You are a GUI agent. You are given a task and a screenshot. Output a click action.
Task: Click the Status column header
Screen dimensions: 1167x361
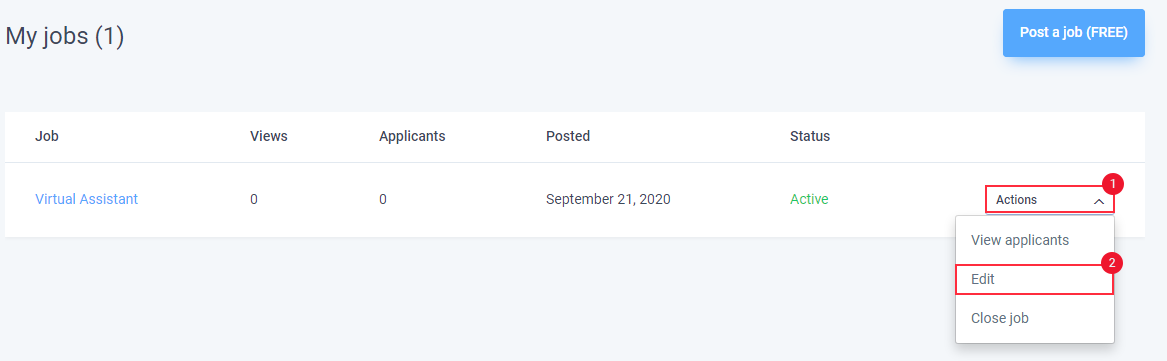coord(810,136)
